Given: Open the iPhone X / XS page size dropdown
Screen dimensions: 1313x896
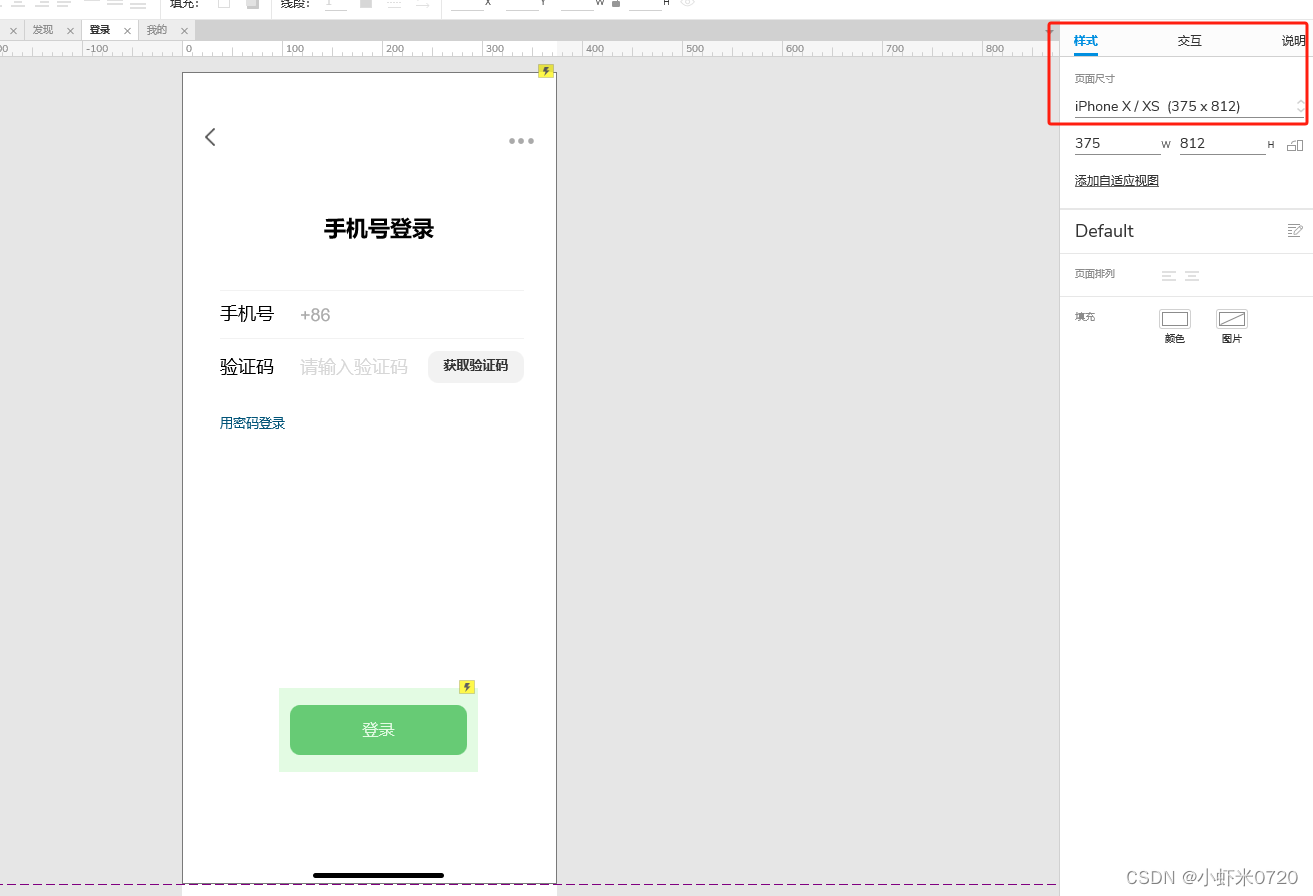Looking at the screenshot, I should tap(1190, 106).
